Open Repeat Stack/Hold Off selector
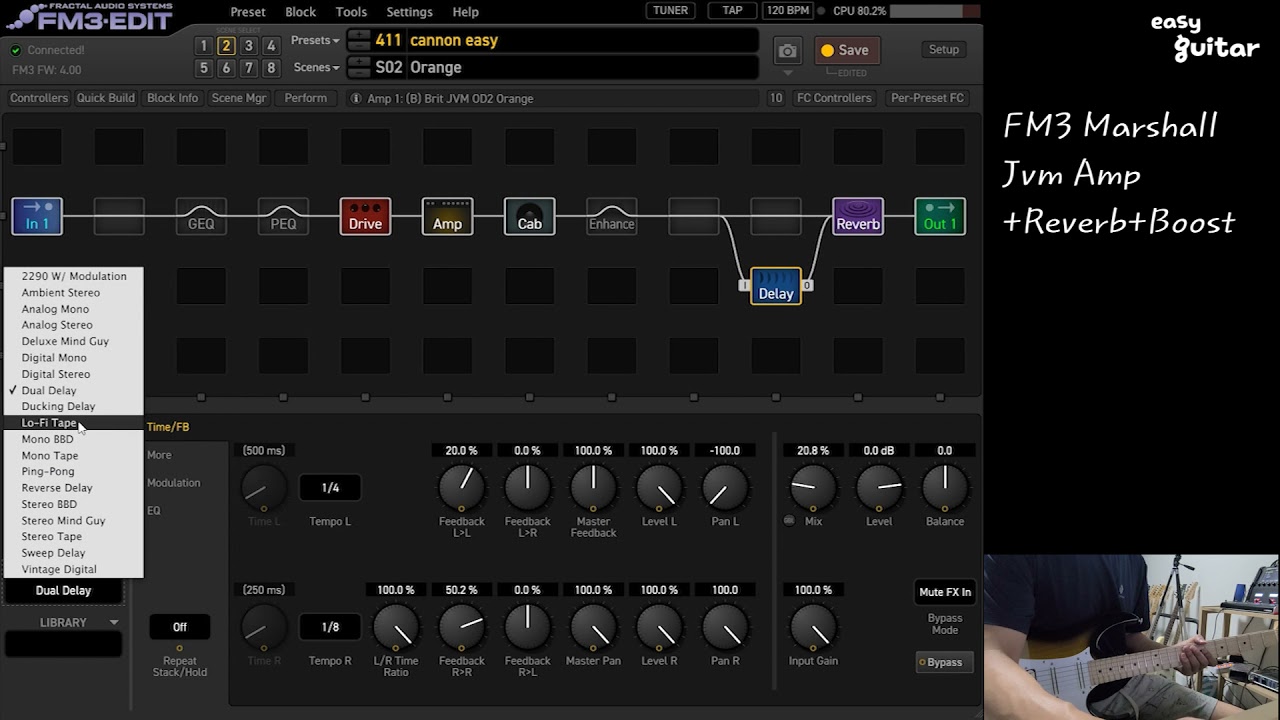The image size is (1280, 720). pos(180,627)
